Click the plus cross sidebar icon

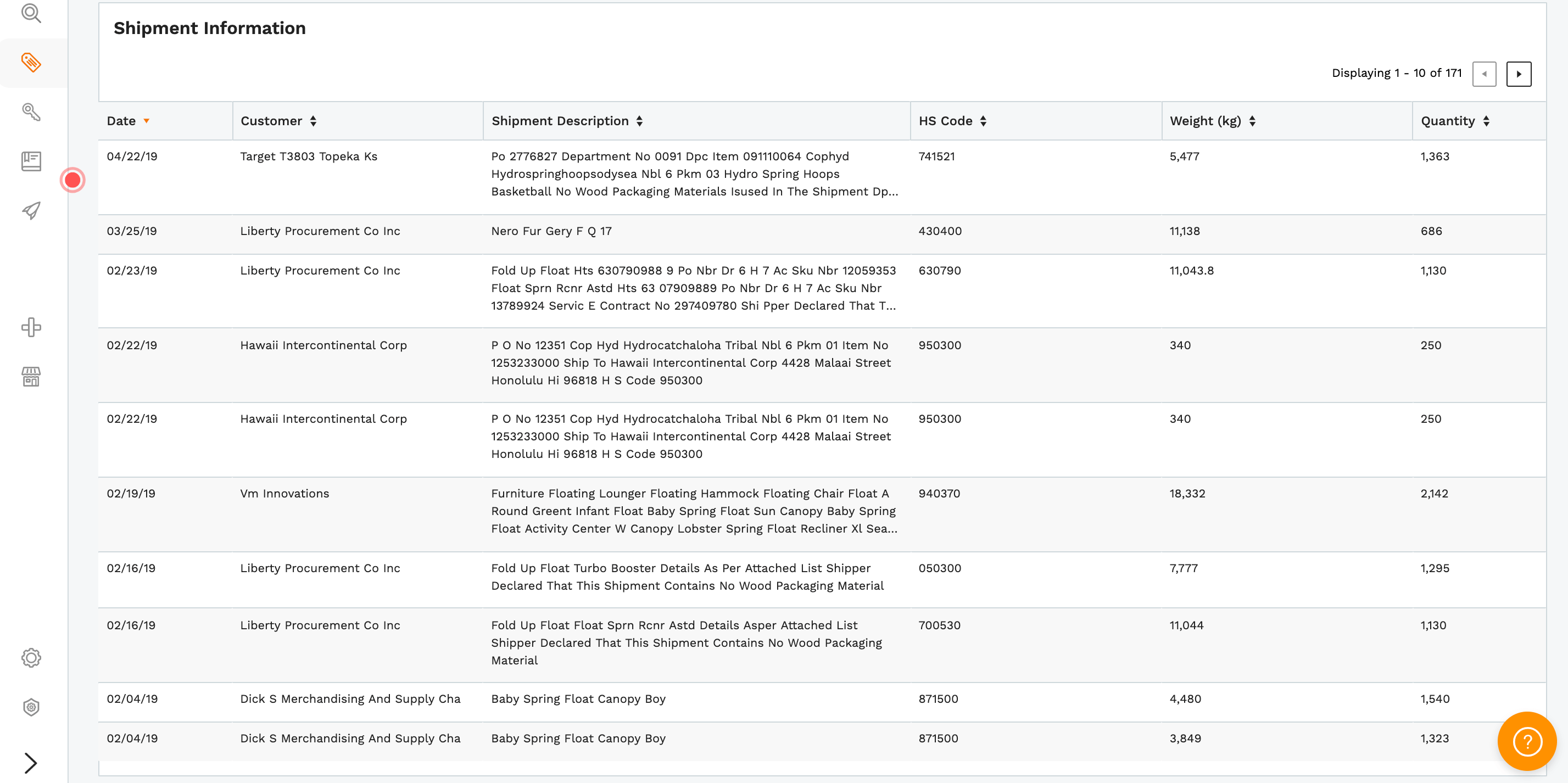coord(31,327)
